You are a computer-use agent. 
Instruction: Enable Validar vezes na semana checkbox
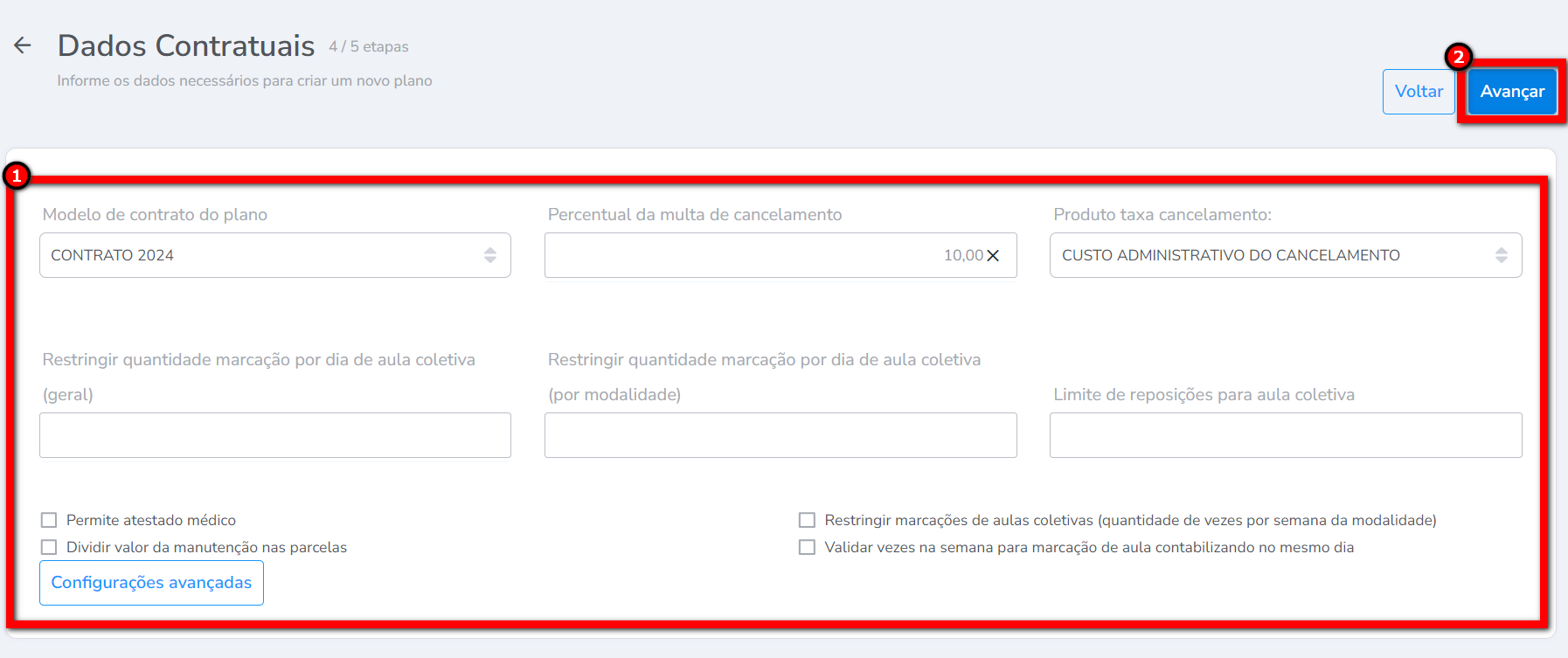807,548
